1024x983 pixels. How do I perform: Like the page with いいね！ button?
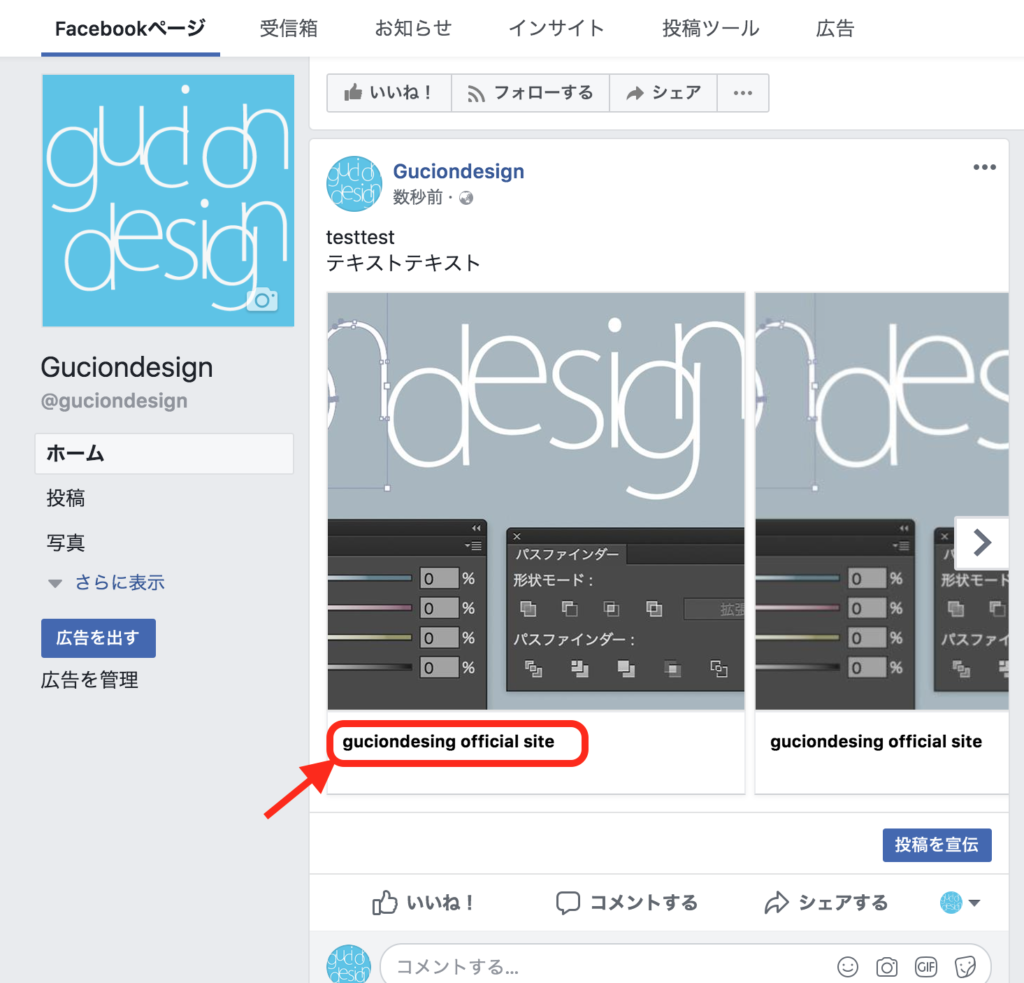click(x=389, y=93)
